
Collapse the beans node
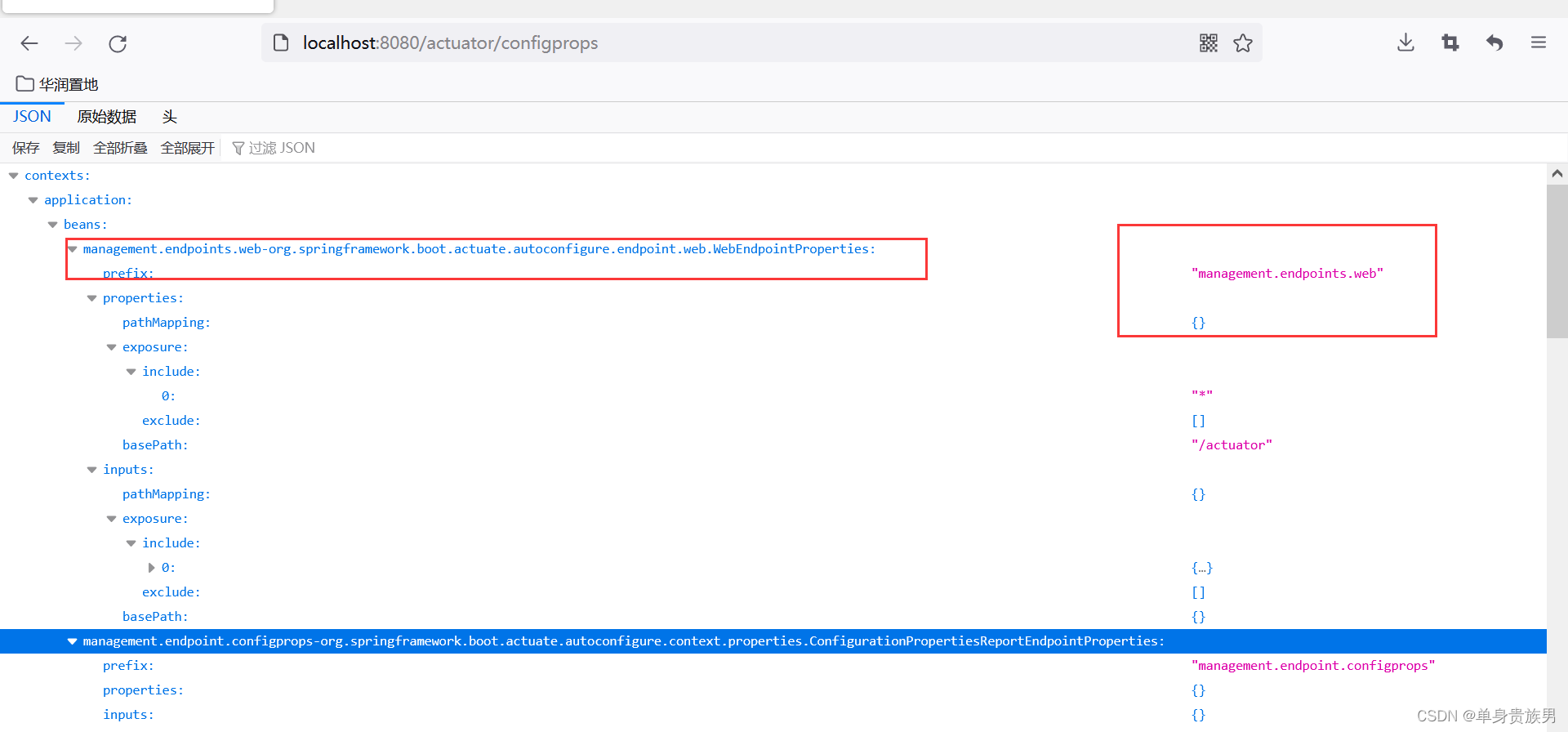point(53,225)
